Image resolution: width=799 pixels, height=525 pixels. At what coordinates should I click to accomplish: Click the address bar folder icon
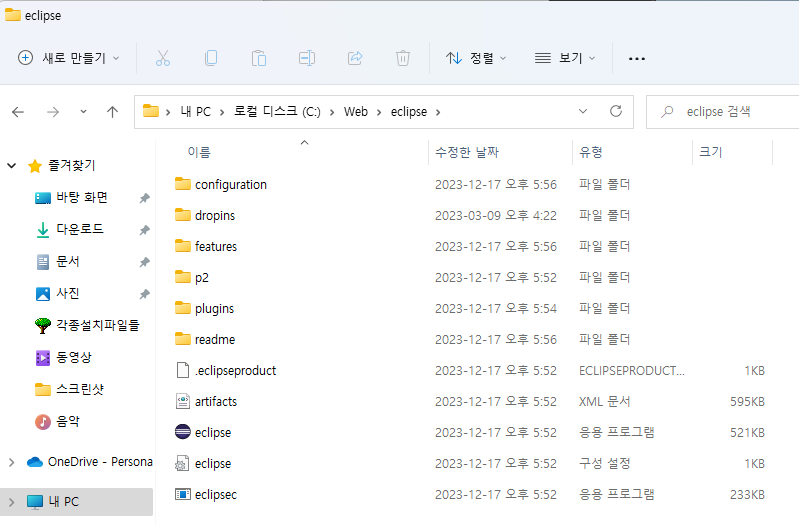point(150,111)
